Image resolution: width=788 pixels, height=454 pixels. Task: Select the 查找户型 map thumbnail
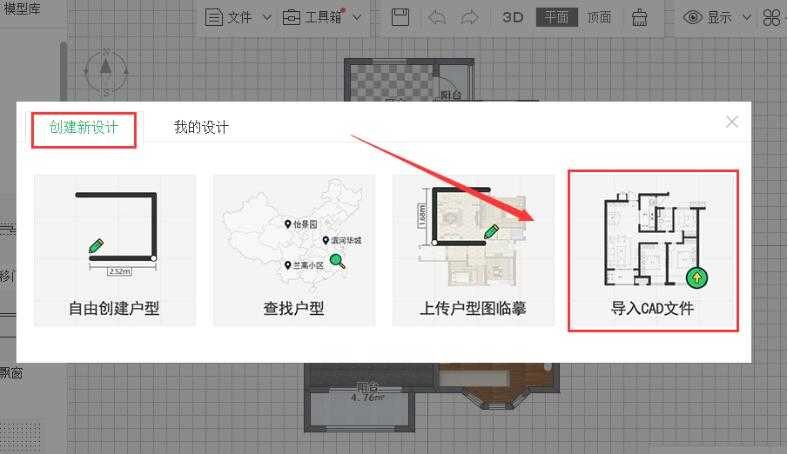[x=294, y=235]
